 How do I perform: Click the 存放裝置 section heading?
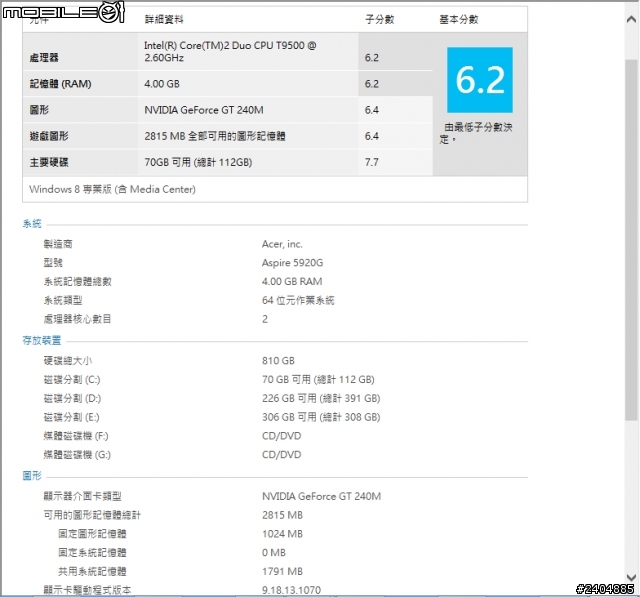[42, 340]
